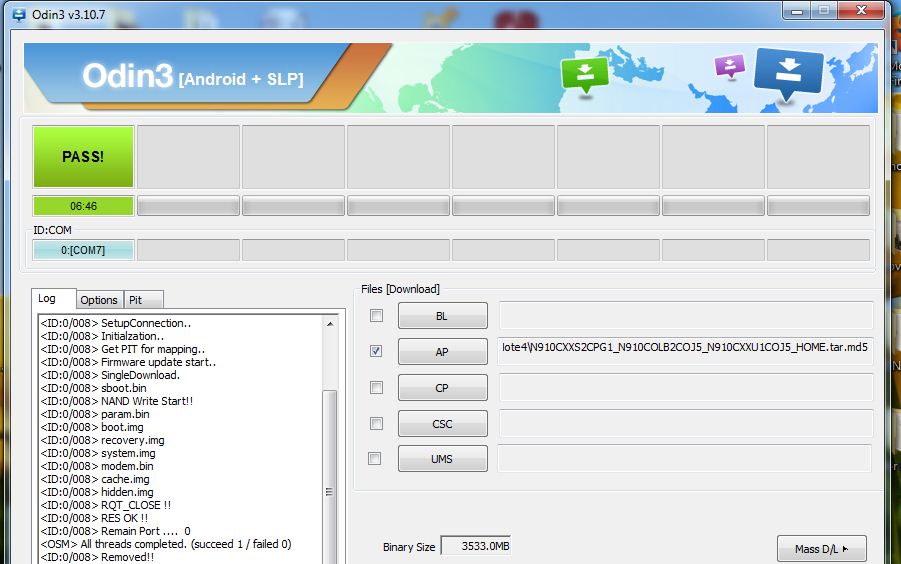Click the UMS file path field
This screenshot has height=564, width=901.
coord(684,458)
